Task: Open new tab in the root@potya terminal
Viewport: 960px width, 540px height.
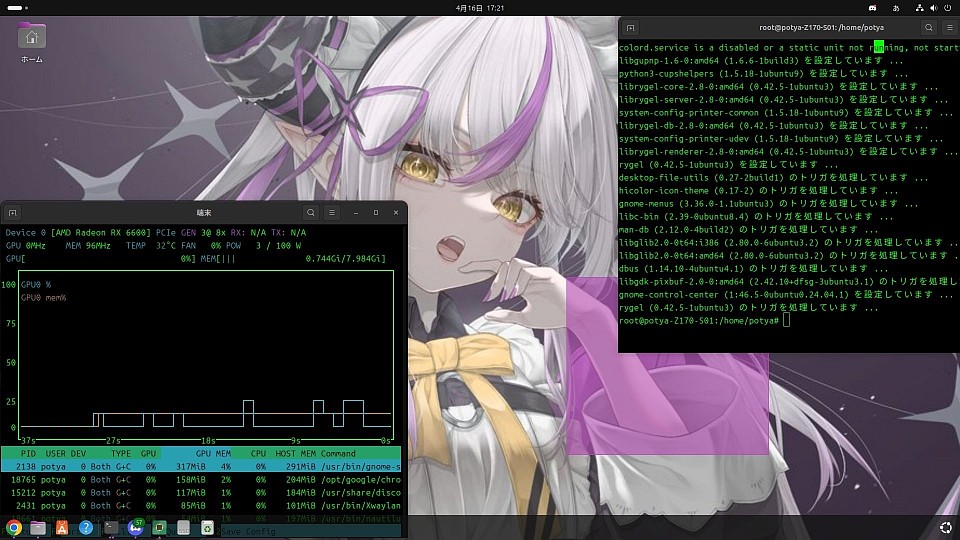Action: [x=631, y=28]
